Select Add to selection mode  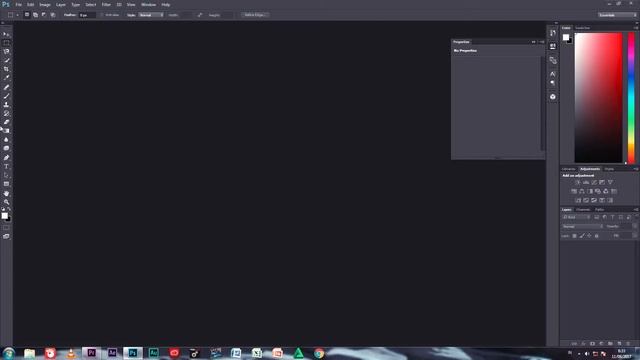point(36,15)
